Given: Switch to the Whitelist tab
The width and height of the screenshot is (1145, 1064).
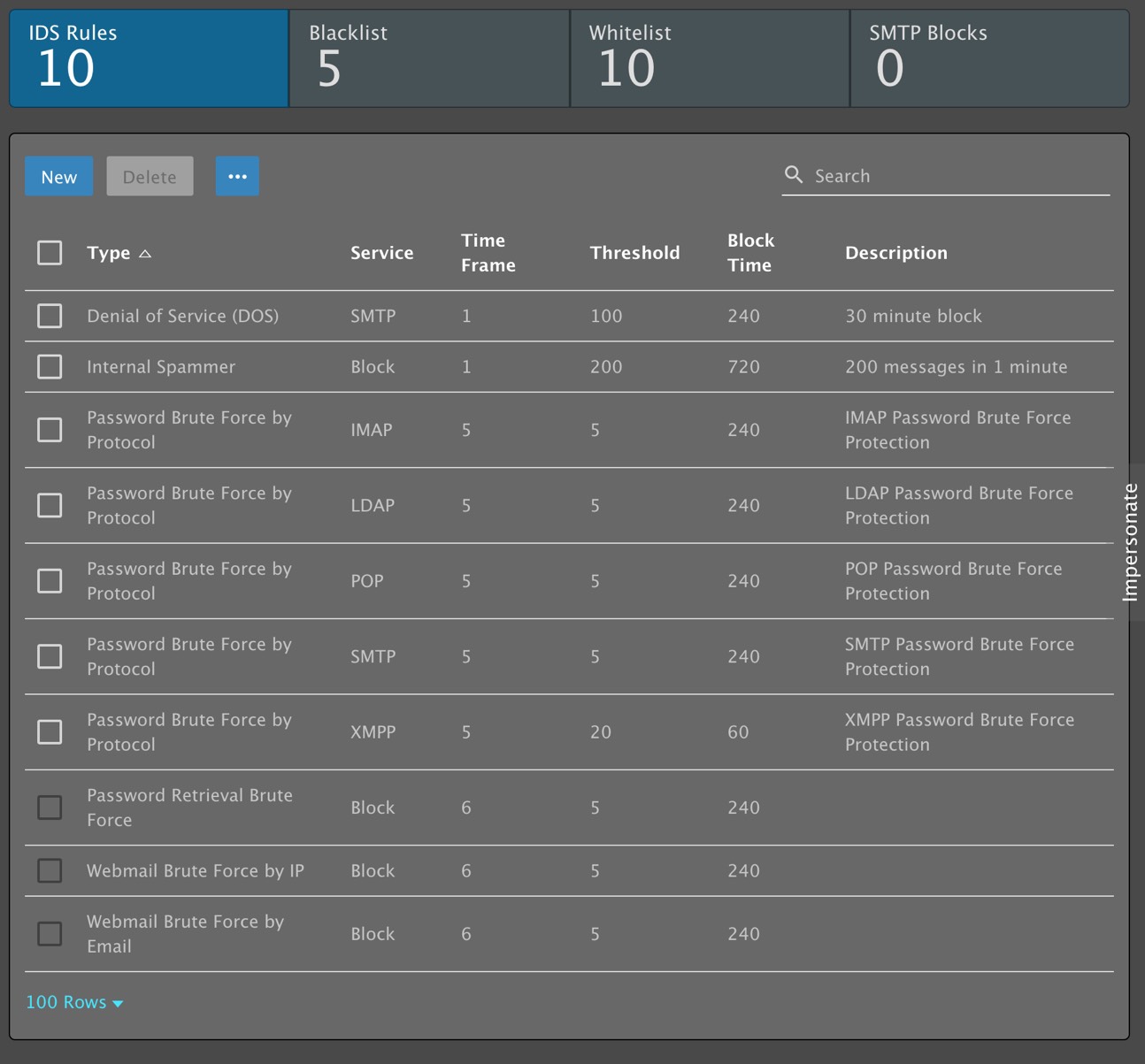Looking at the screenshot, I should 710,58.
